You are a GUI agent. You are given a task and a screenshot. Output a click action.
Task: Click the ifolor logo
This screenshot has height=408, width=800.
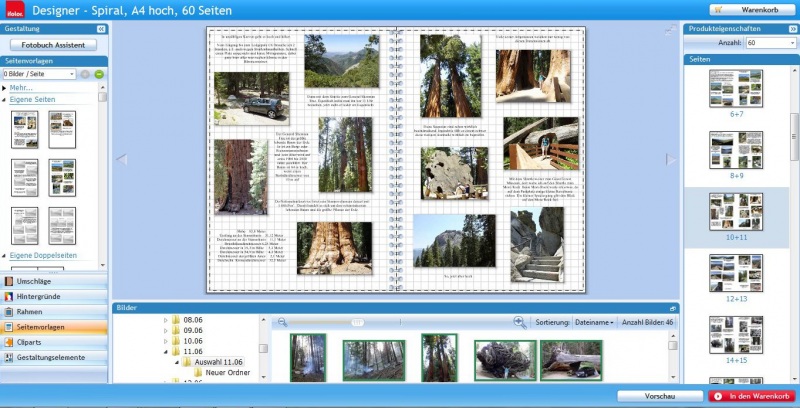coord(15,10)
